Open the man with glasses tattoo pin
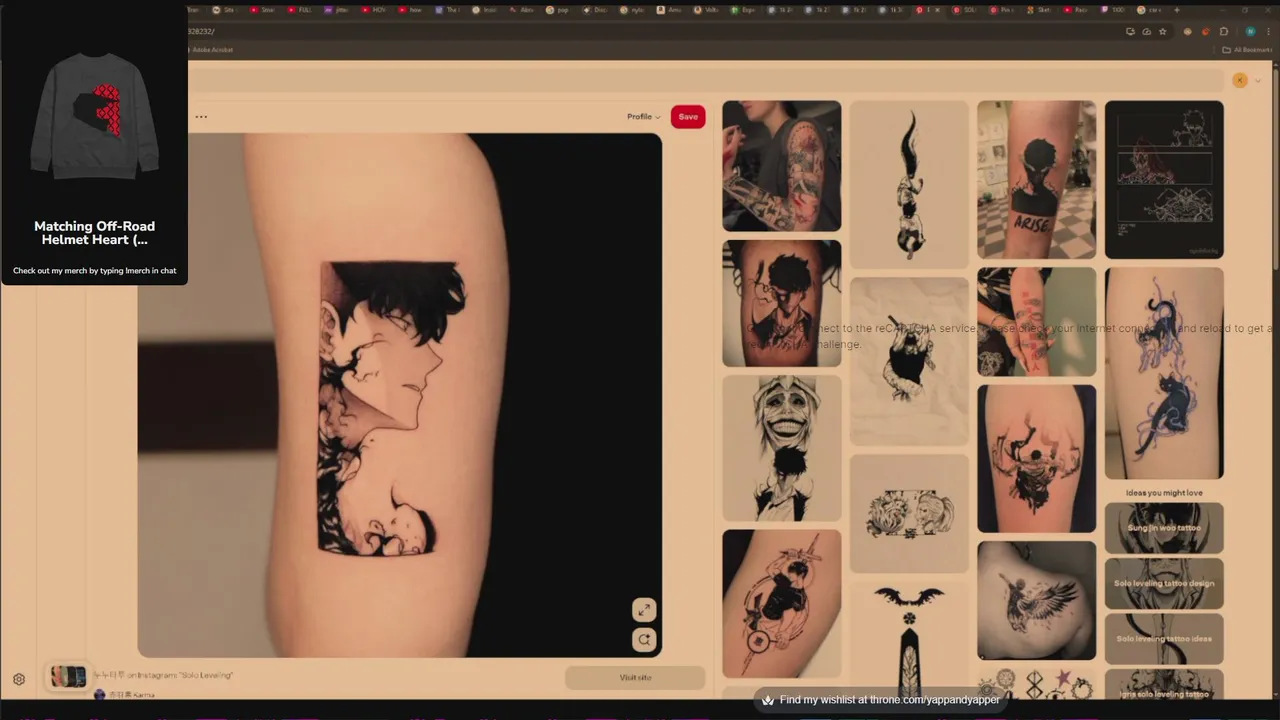Image resolution: width=1280 pixels, height=720 pixels. (x=781, y=303)
